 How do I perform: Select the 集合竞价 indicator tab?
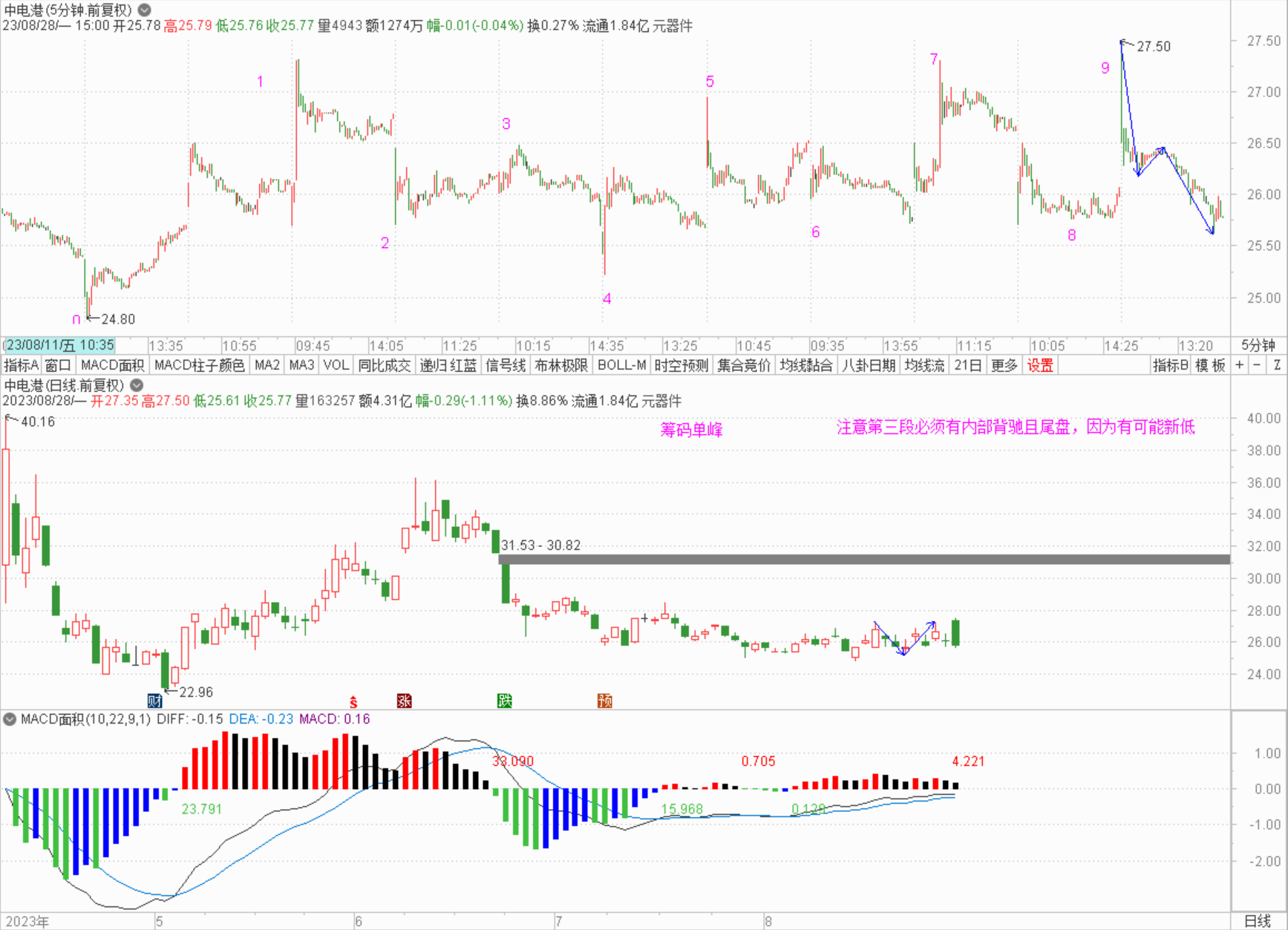tap(744, 365)
